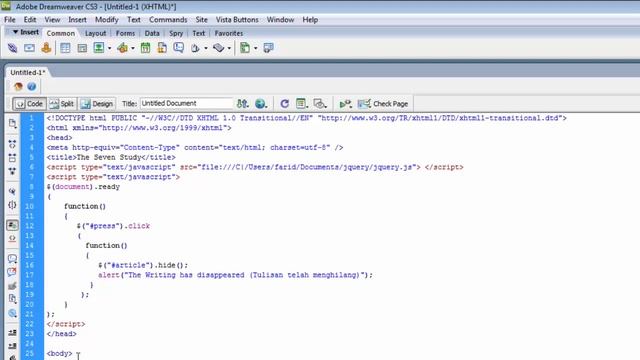
Task: Click the orange standard toolbar icon
Action: pos(18,87)
